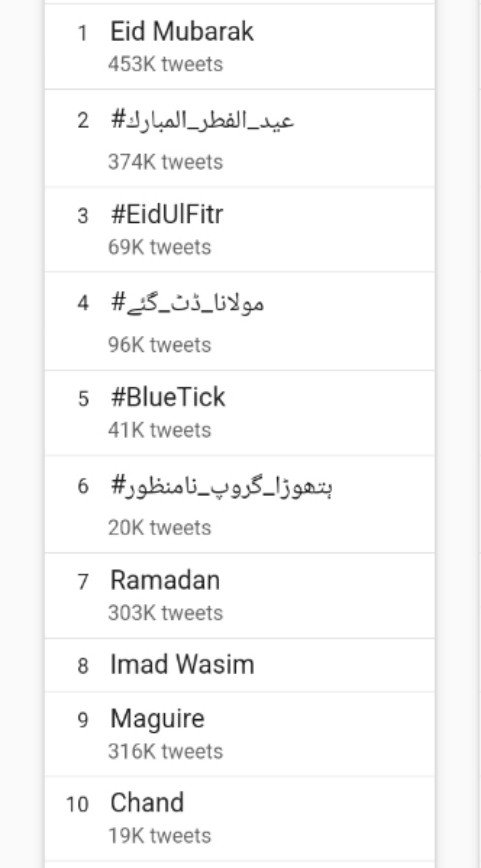Click the 96K tweets count
The width and height of the screenshot is (481, 868).
tap(159, 345)
